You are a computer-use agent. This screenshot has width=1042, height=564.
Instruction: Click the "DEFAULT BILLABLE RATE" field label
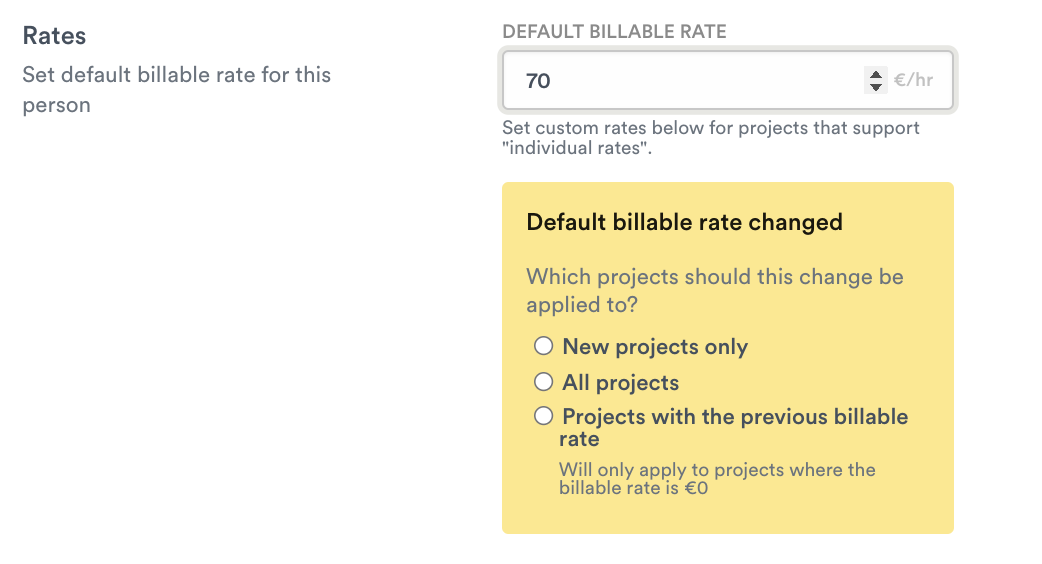pyautogui.click(x=614, y=32)
